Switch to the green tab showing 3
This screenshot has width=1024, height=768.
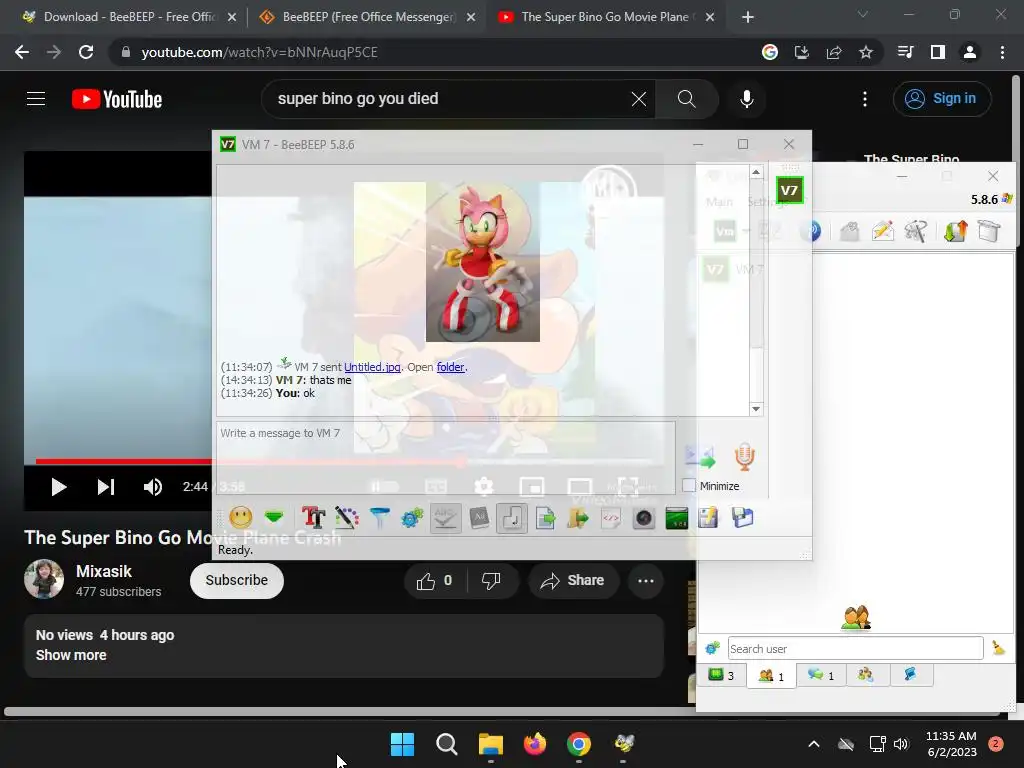[722, 675]
